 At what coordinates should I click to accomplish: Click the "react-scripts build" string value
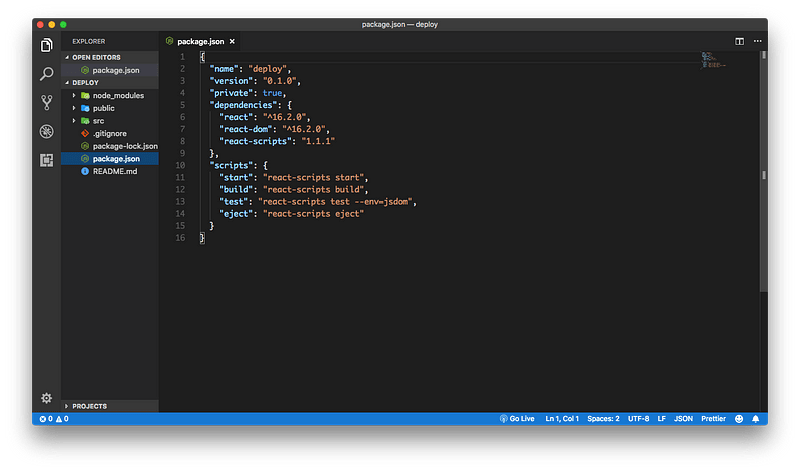coord(315,189)
